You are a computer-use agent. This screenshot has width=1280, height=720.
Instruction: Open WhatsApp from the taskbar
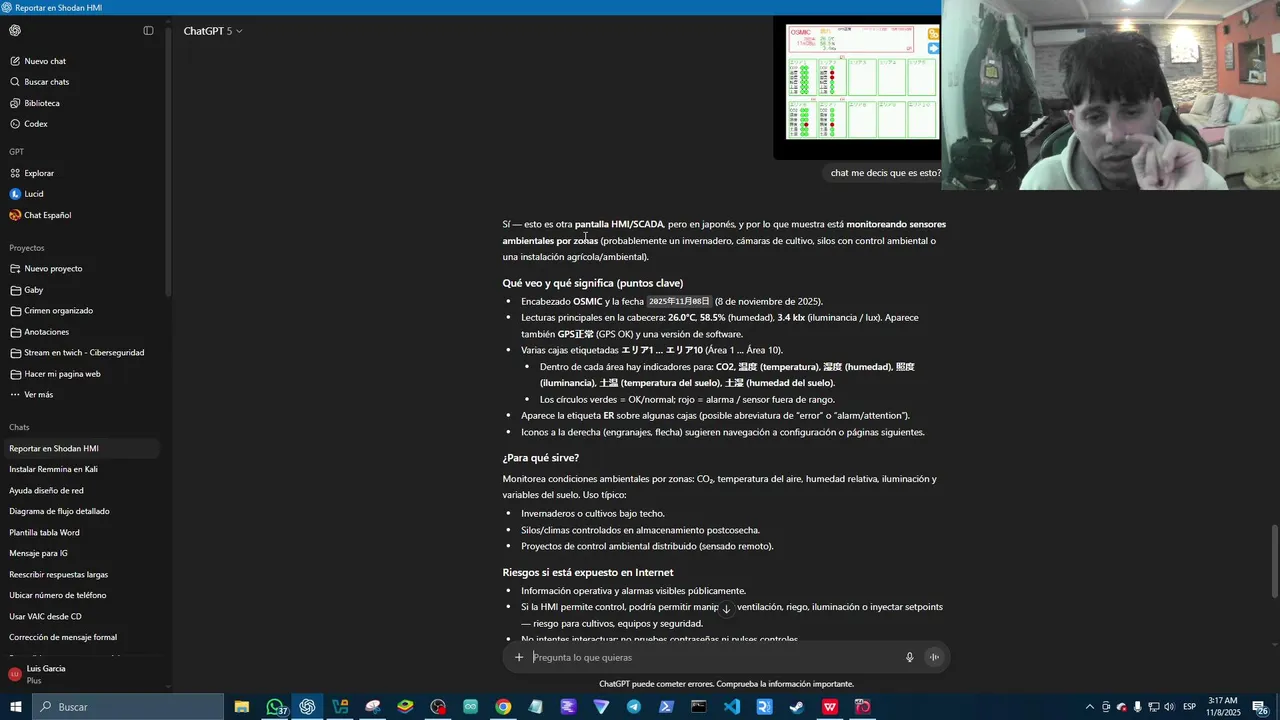tap(275, 707)
